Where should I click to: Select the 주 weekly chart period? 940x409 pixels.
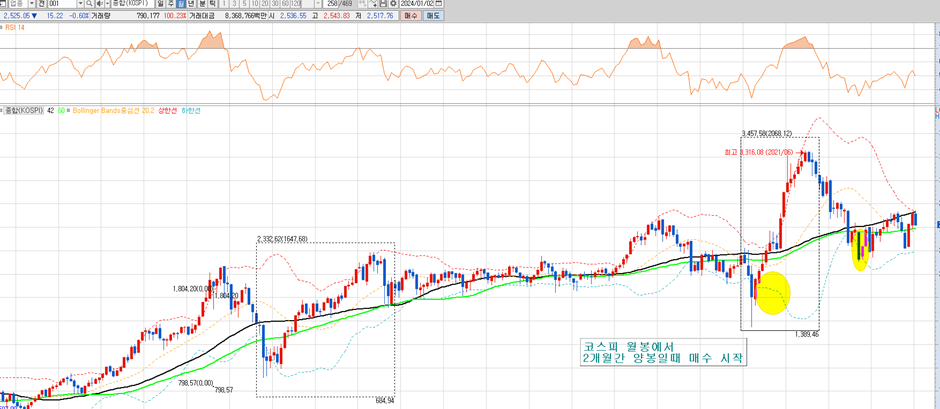[x=170, y=3]
